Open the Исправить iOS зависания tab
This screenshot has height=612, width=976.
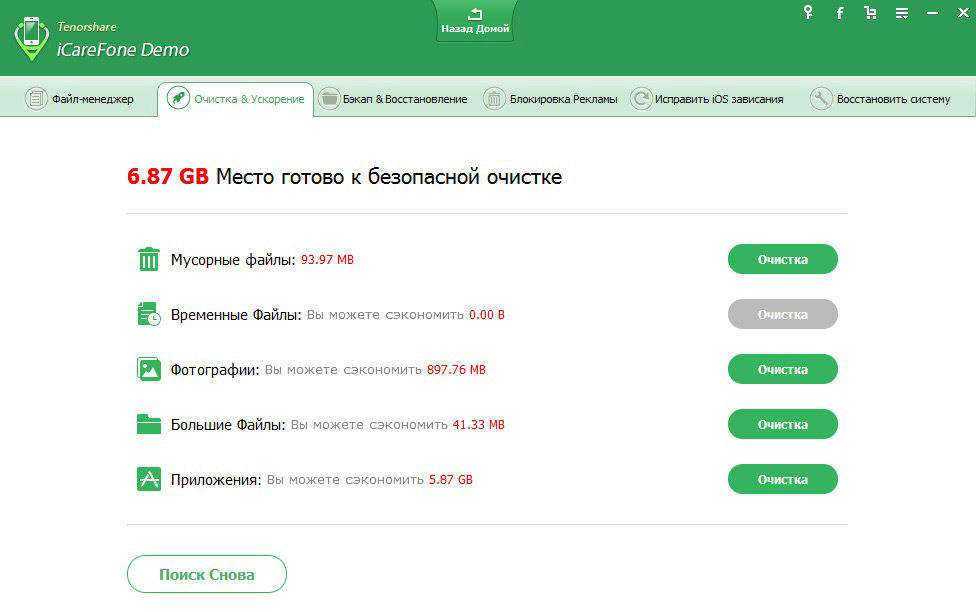click(x=707, y=99)
